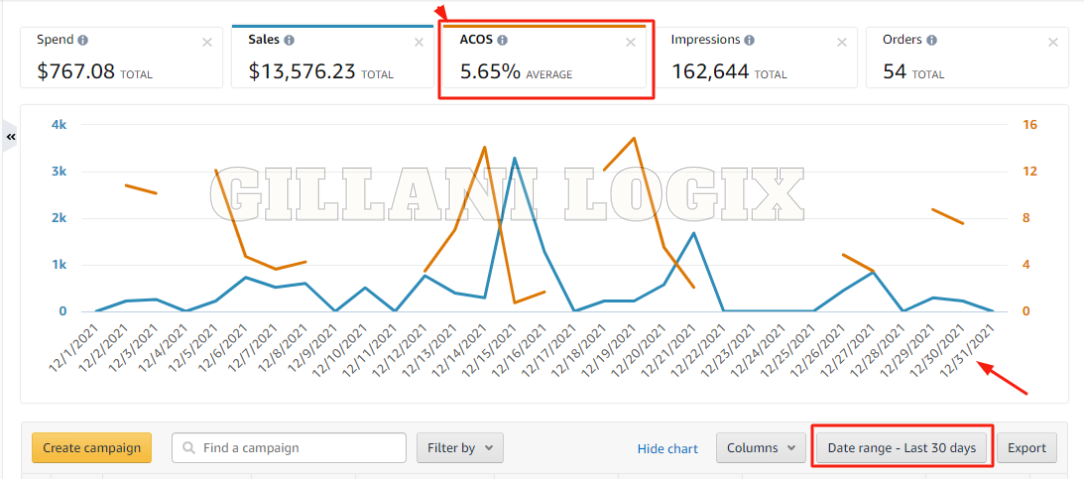
Task: Click the info icon beside Sales
Action: (289, 40)
